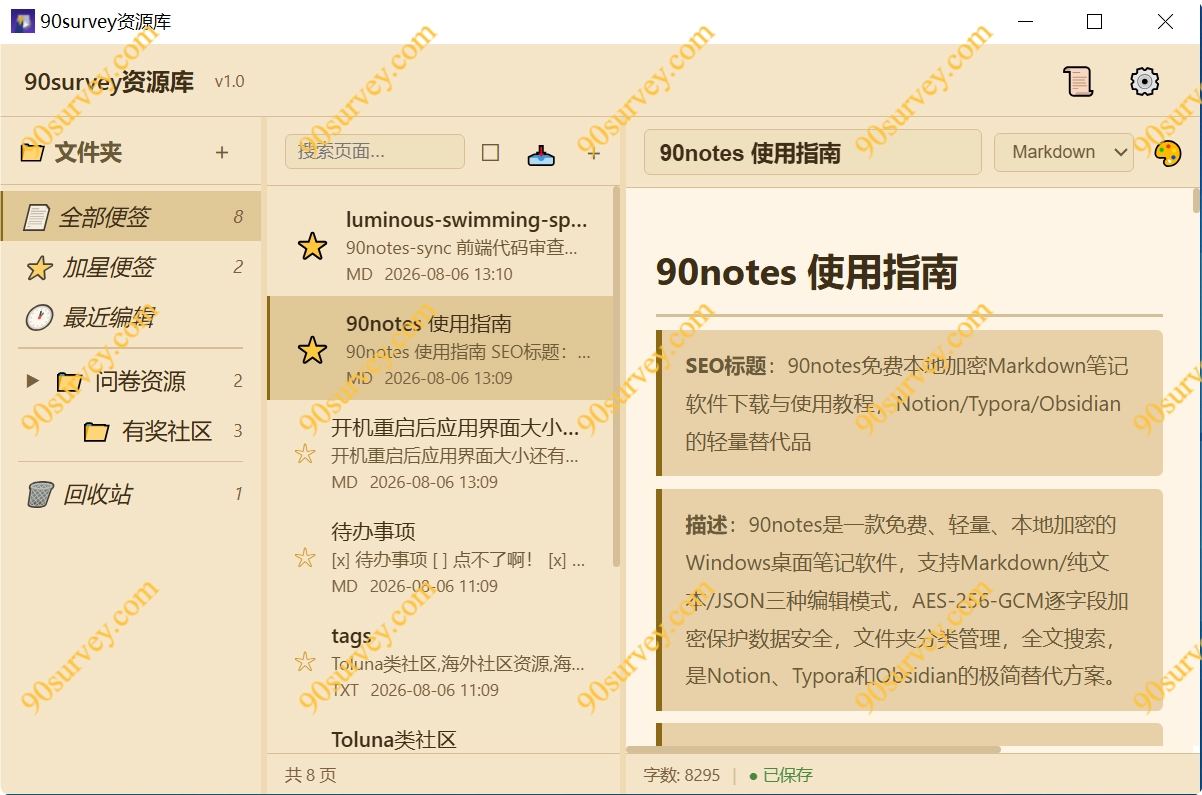Viewport: 1202px width, 795px height.
Task: Click the main heading 90notes 使用指南
Action: (x=807, y=272)
